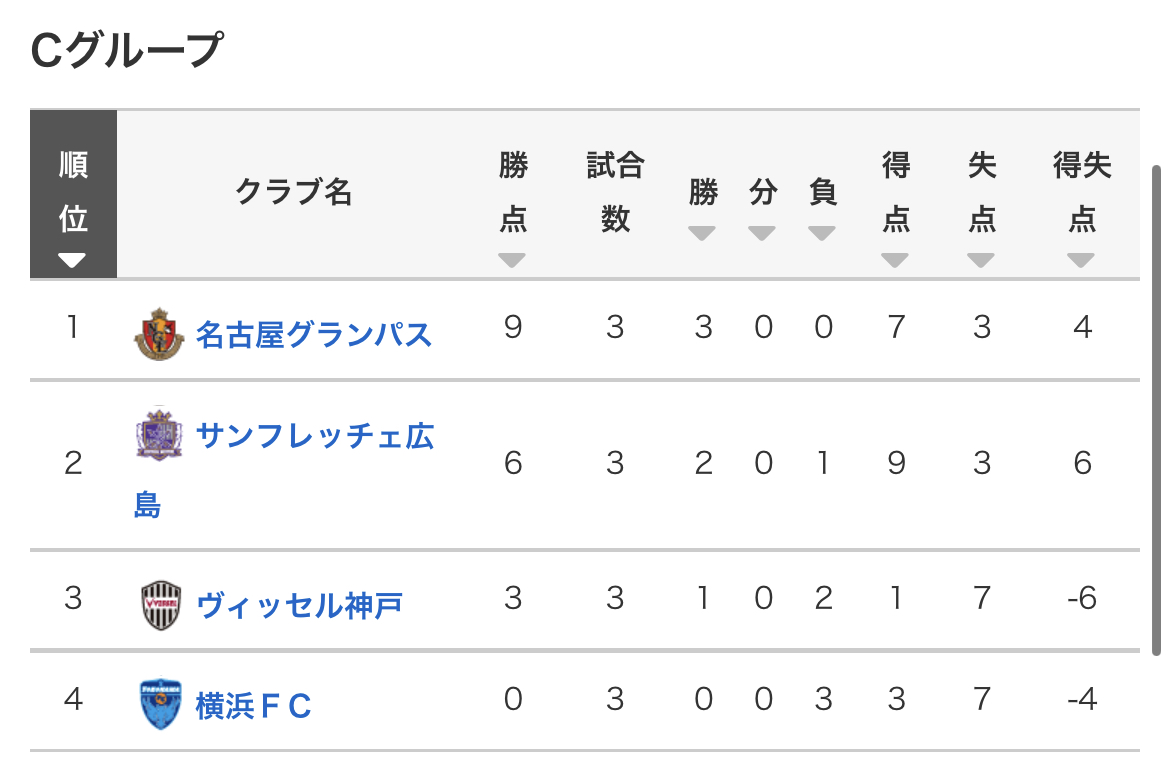Sort by 負 losses column arrow
This screenshot has width=1170, height=776.
pyautogui.click(x=822, y=233)
